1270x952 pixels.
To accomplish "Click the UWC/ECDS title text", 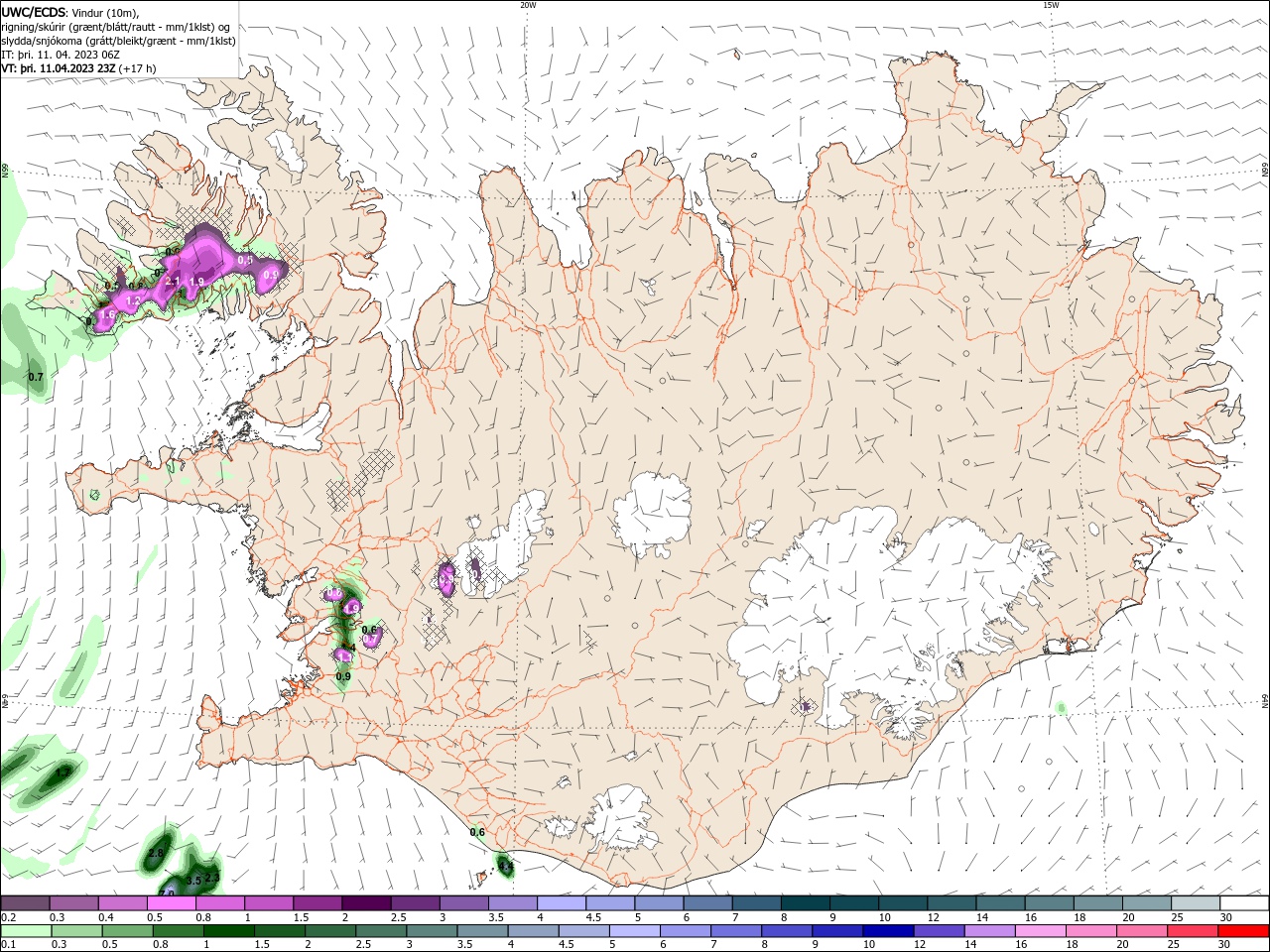I will 34,12.
